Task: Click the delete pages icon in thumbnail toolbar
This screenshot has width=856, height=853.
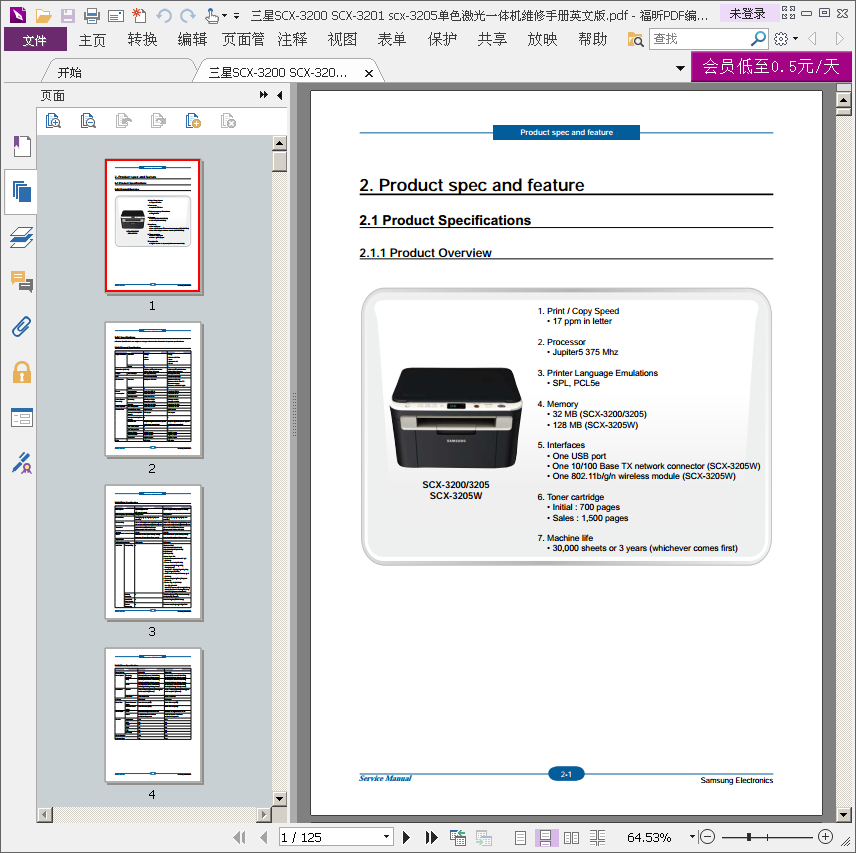Action: tap(228, 121)
